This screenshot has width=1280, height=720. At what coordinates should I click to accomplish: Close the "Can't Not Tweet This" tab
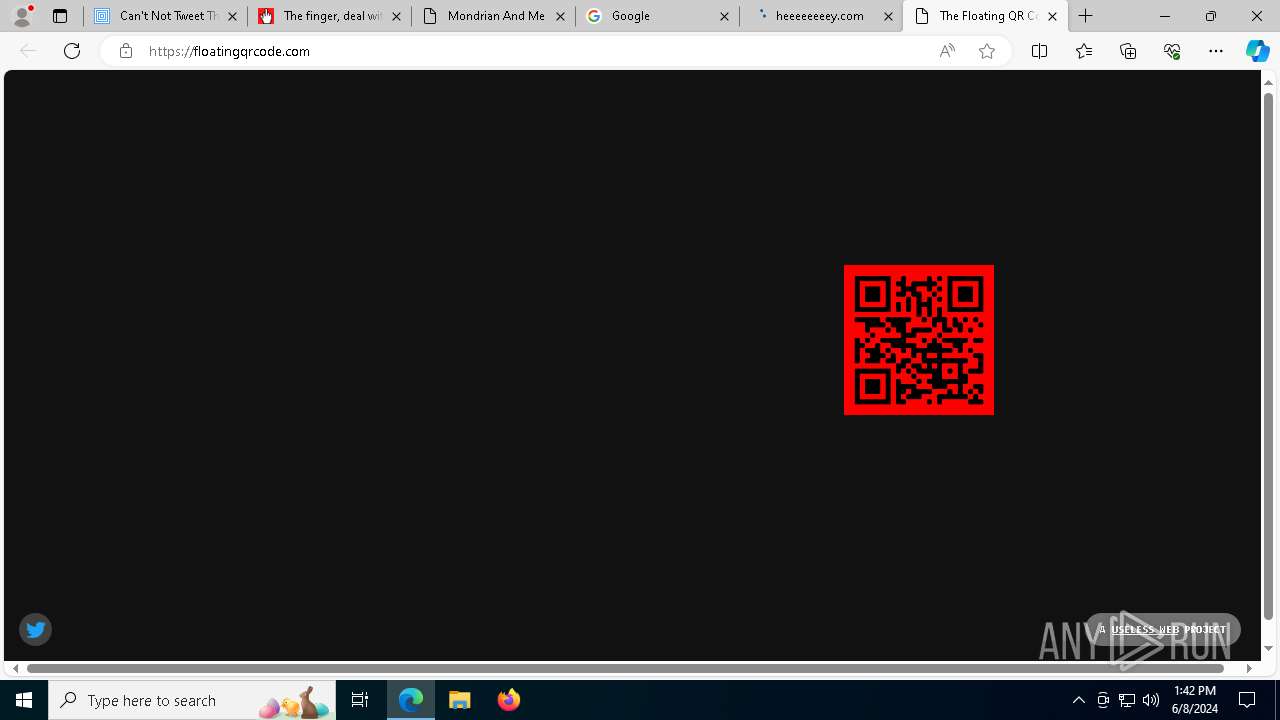coord(232,16)
